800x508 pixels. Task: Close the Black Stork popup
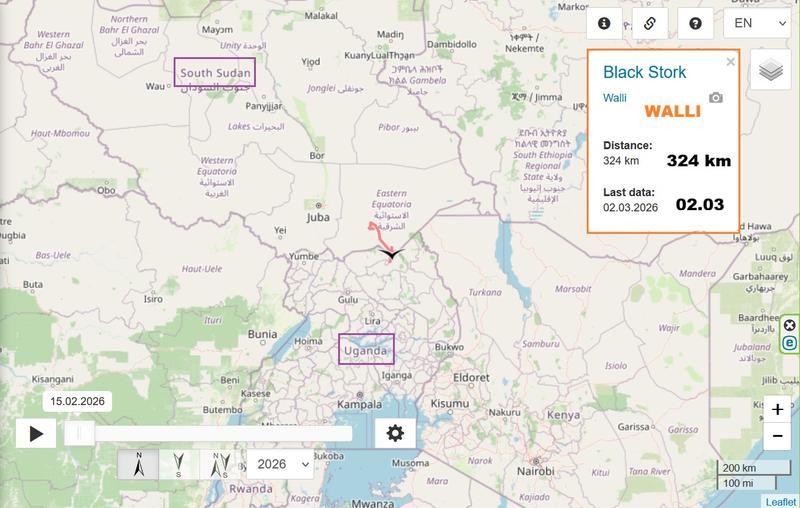click(731, 62)
